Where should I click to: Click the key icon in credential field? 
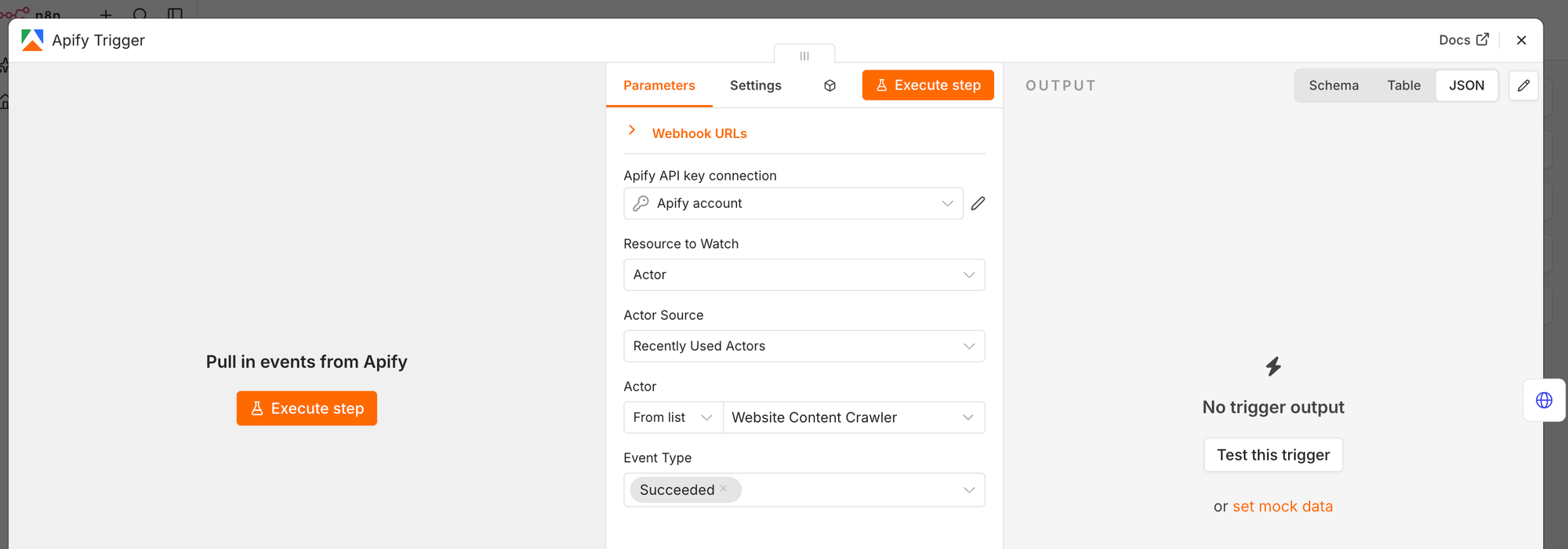coord(641,203)
